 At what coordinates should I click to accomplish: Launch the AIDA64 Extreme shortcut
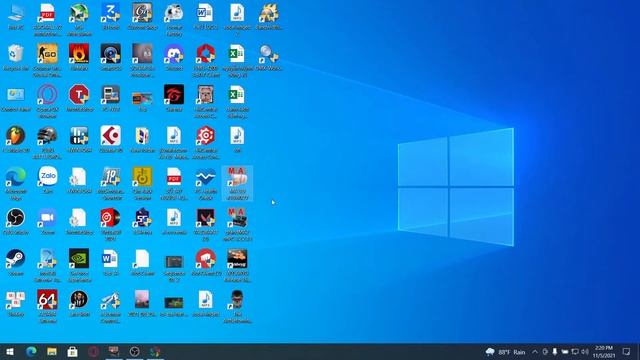click(47, 306)
